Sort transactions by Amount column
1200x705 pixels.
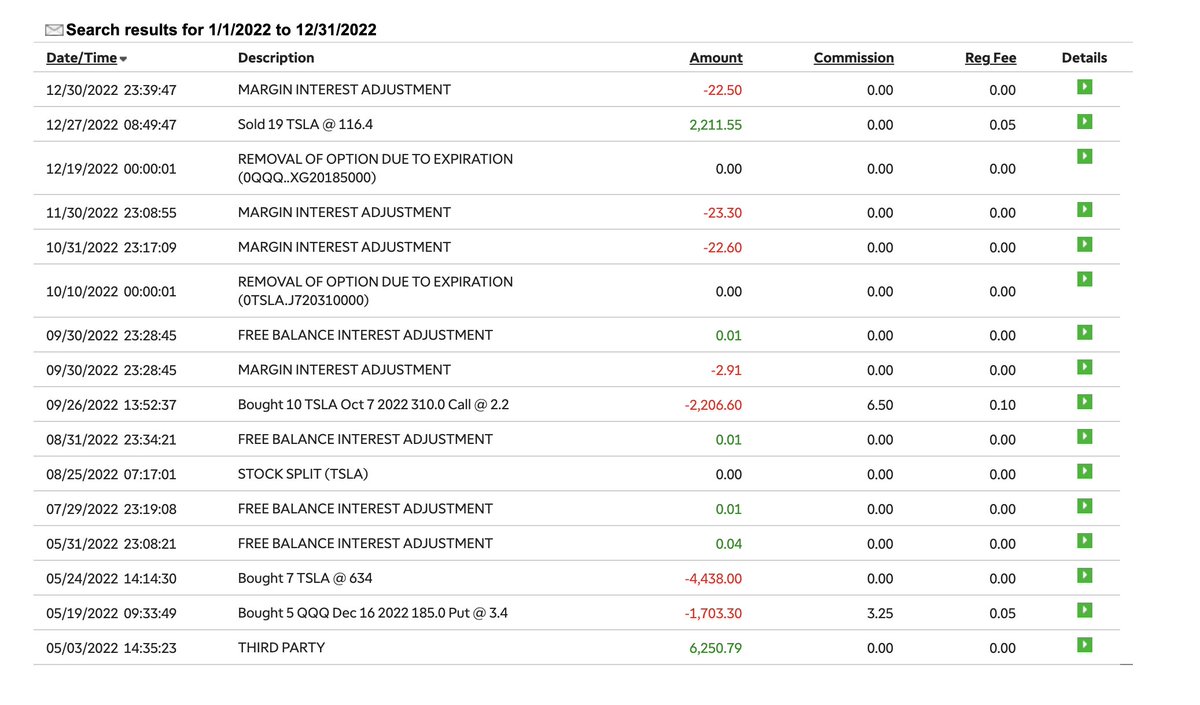click(716, 58)
